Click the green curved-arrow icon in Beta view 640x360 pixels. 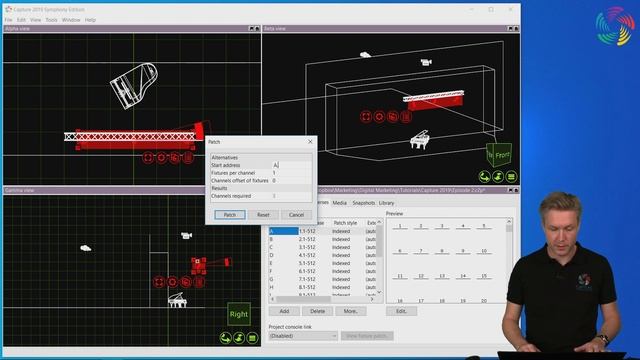484,177
